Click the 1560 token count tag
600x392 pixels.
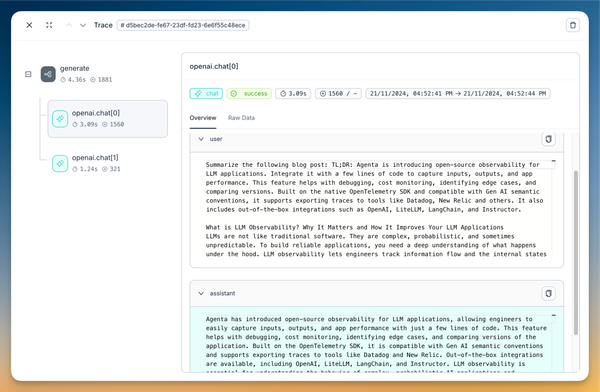338,93
